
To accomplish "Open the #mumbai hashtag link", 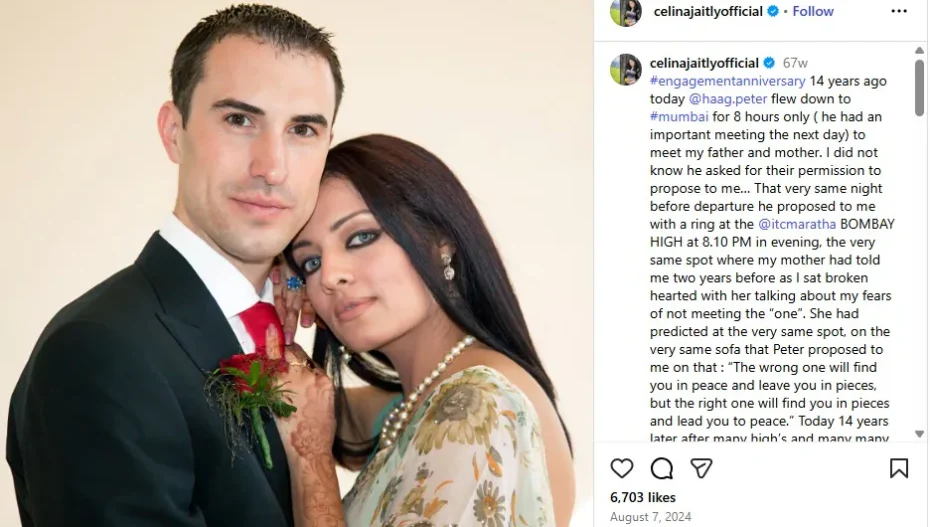I will click(x=679, y=117).
